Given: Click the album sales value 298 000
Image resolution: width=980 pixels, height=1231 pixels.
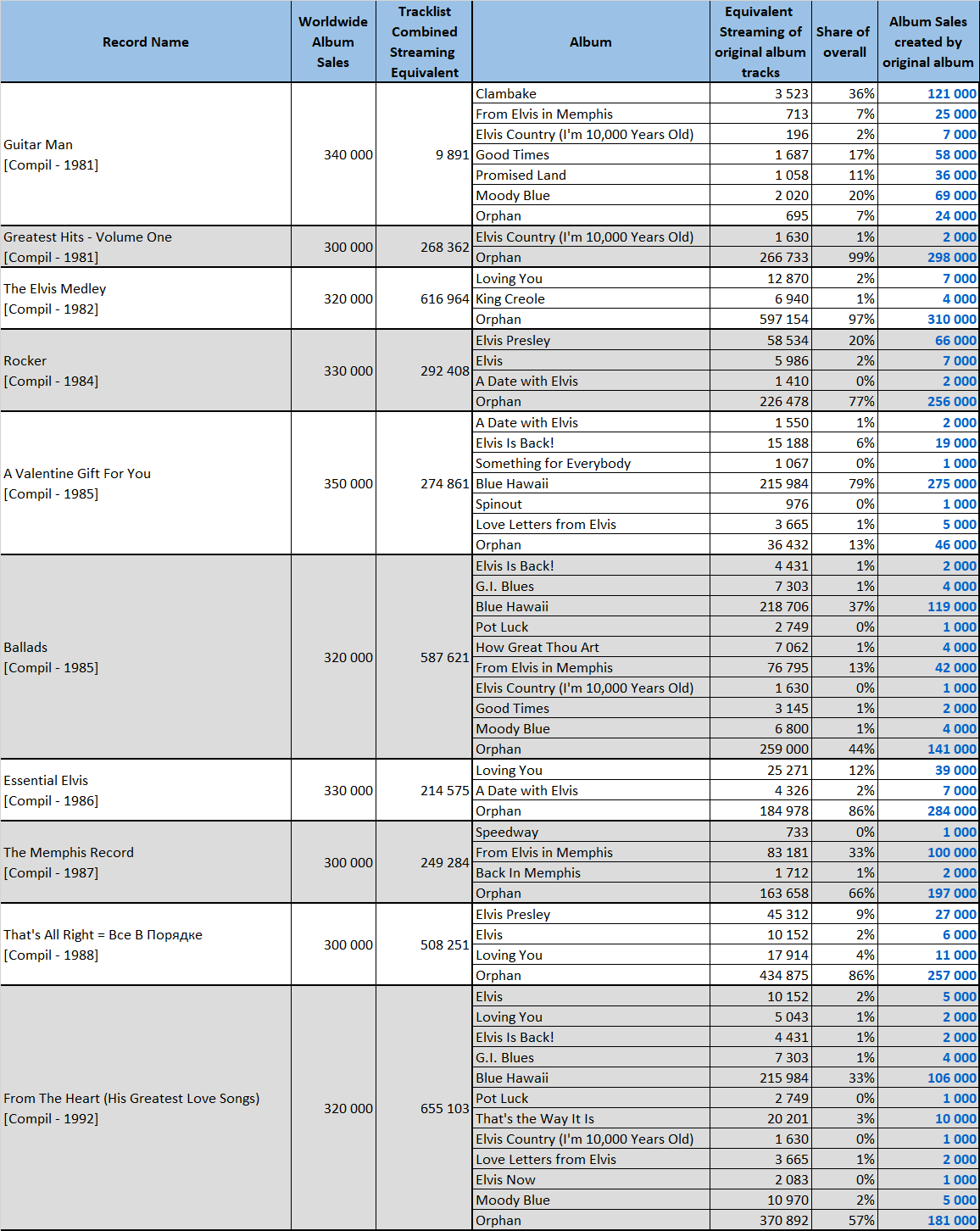Looking at the screenshot, I should pos(928,257).
